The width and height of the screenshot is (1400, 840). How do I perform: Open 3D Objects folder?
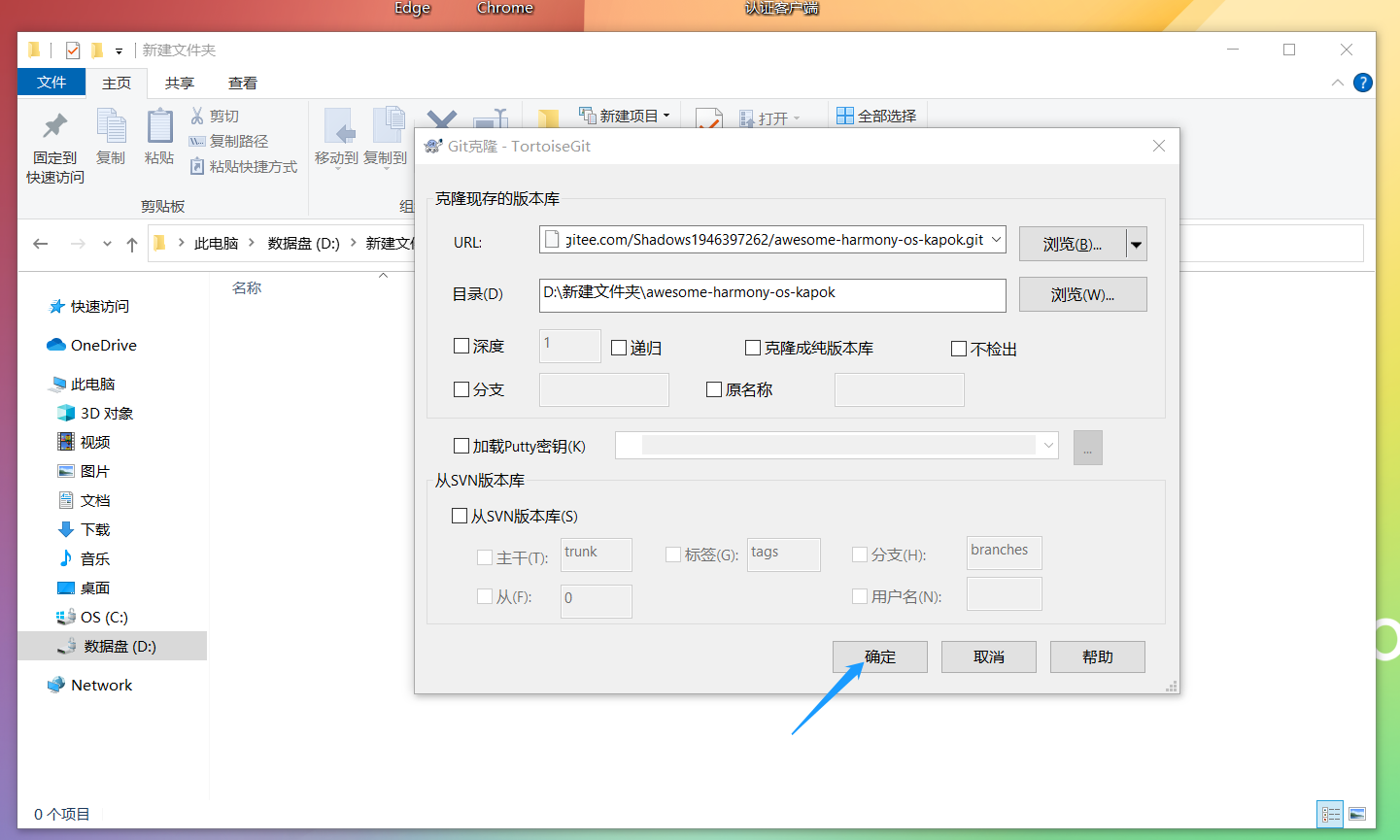[x=95, y=413]
